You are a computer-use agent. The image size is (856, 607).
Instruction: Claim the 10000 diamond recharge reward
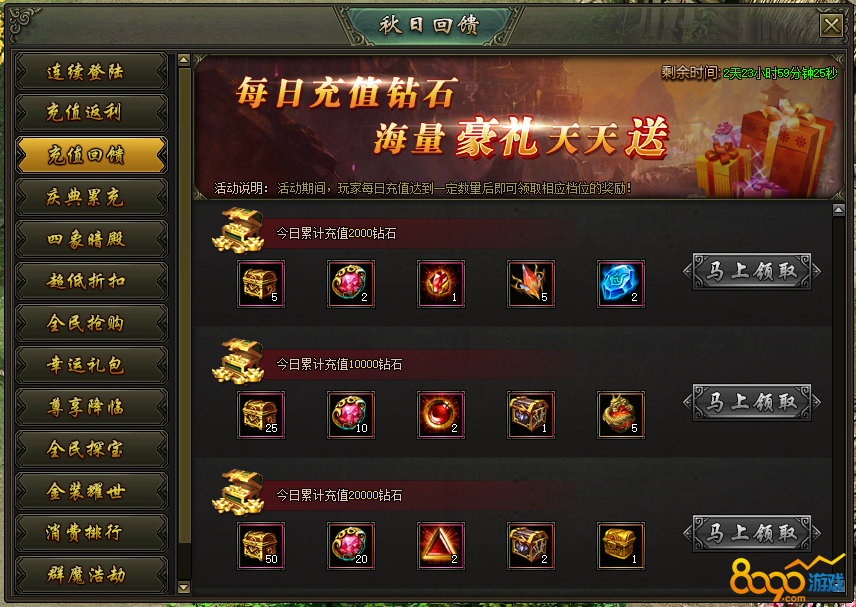tap(752, 402)
